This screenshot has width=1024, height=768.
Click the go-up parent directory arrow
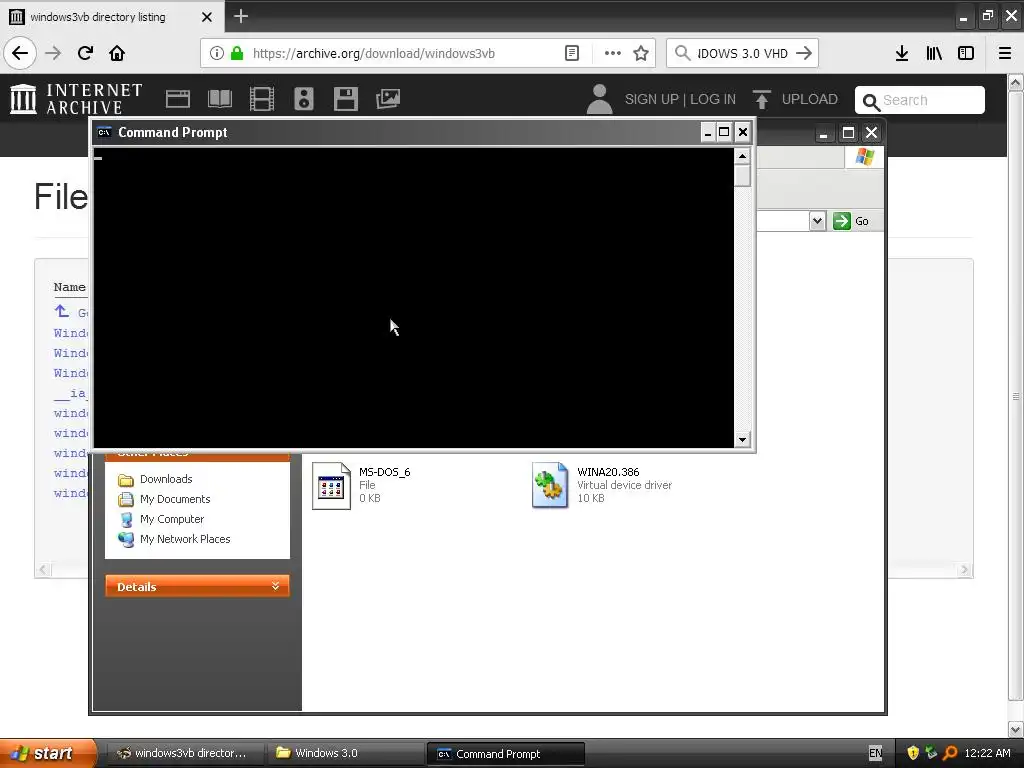coord(61,312)
